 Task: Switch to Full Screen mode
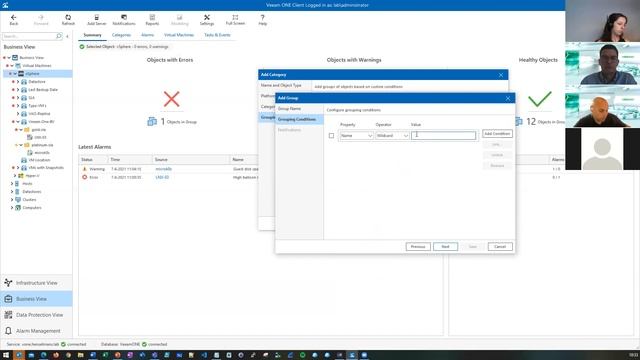pos(235,20)
